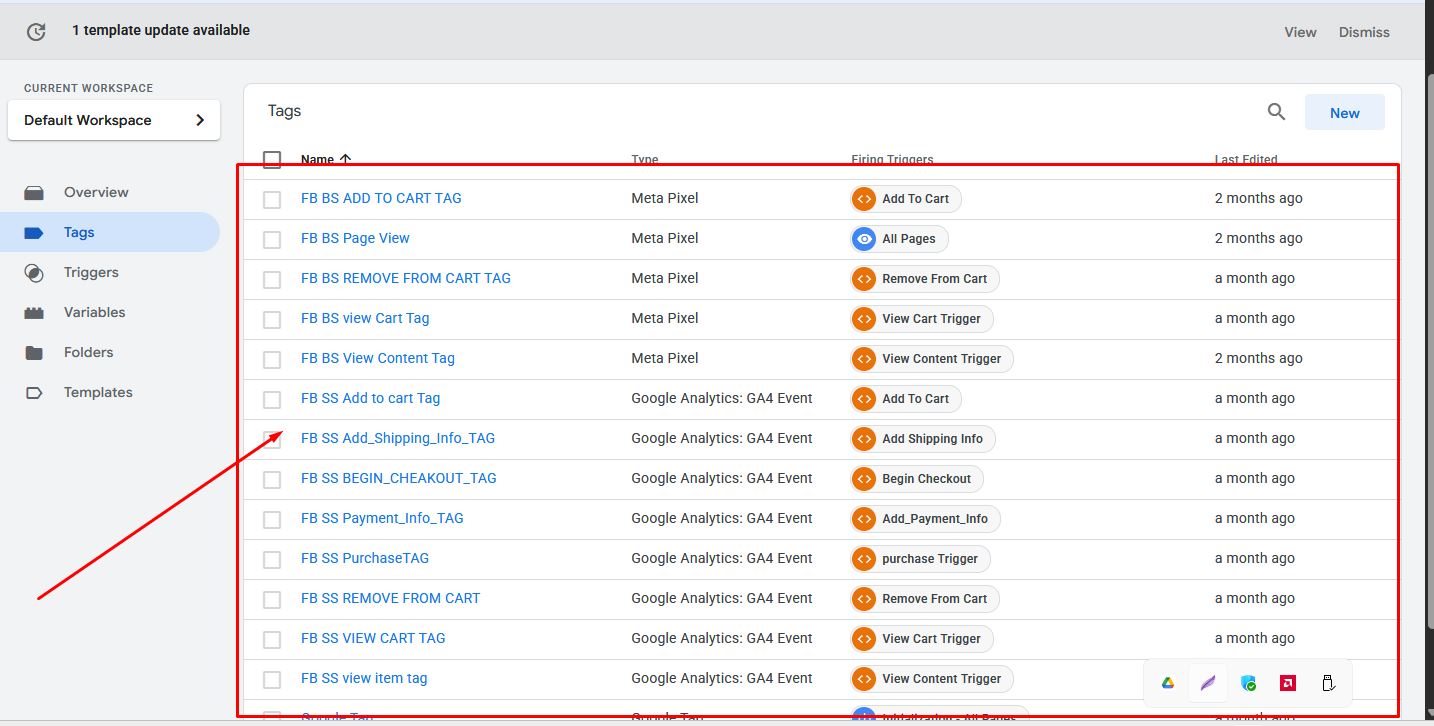1434x726 pixels.
Task: Click GA4 Event type in FB SS PurchaseTAG row
Action: (x=722, y=558)
